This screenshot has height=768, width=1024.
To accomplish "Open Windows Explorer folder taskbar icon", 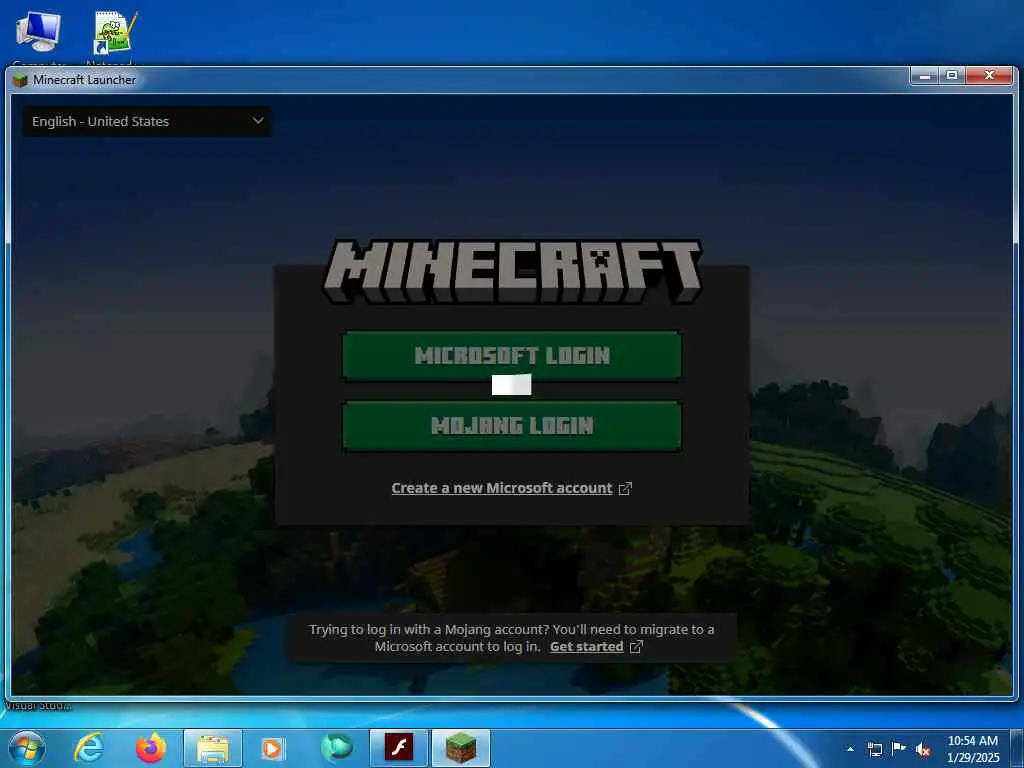I will pyautogui.click(x=213, y=748).
